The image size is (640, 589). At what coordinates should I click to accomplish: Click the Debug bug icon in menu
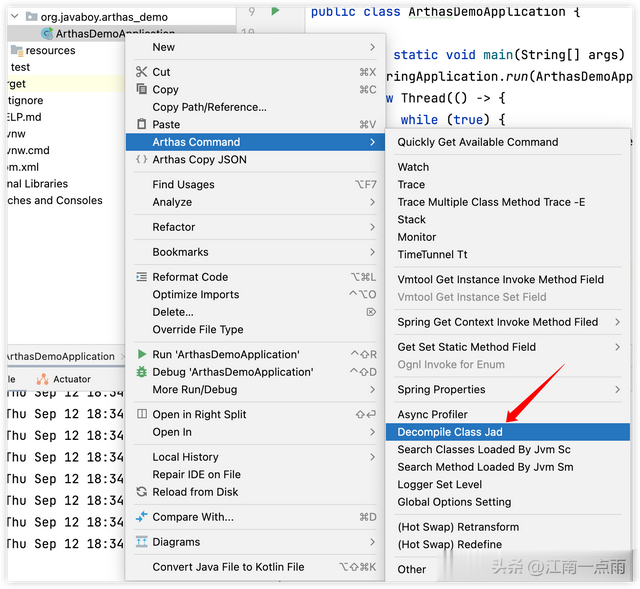tap(142, 372)
